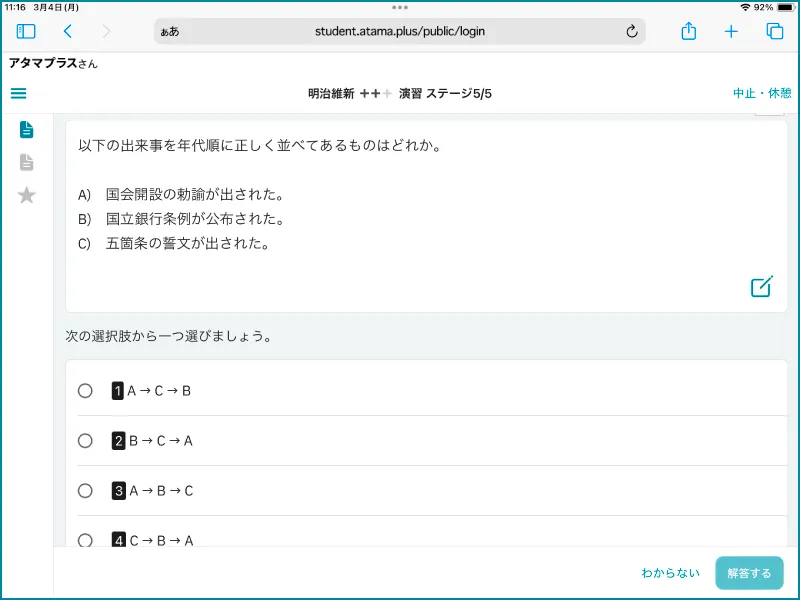The height and width of the screenshot is (600, 800).
Task: Tap 中止・休憩 link
Action: pos(762,93)
